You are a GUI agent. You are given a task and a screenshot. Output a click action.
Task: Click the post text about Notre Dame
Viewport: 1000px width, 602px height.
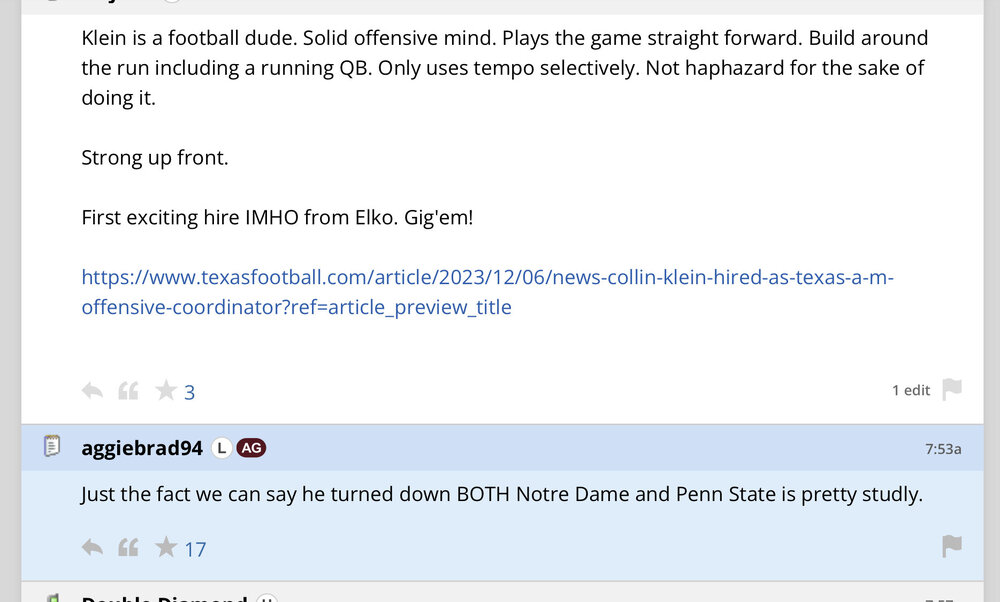point(501,495)
